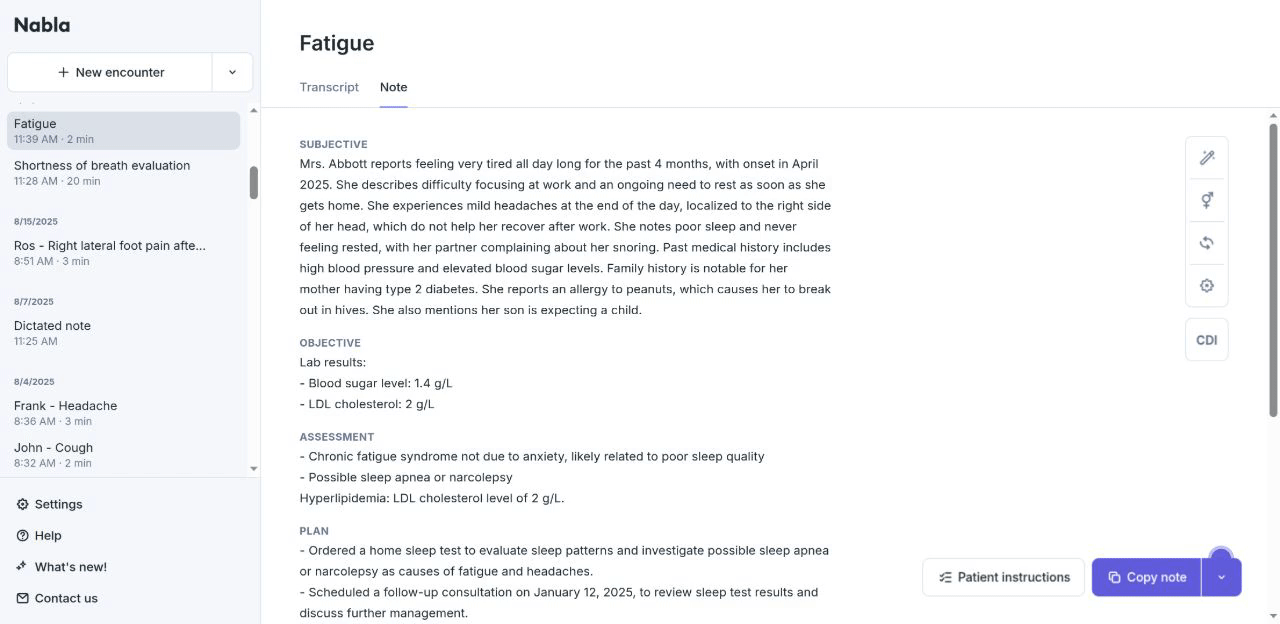Start a New encounter

(110, 72)
